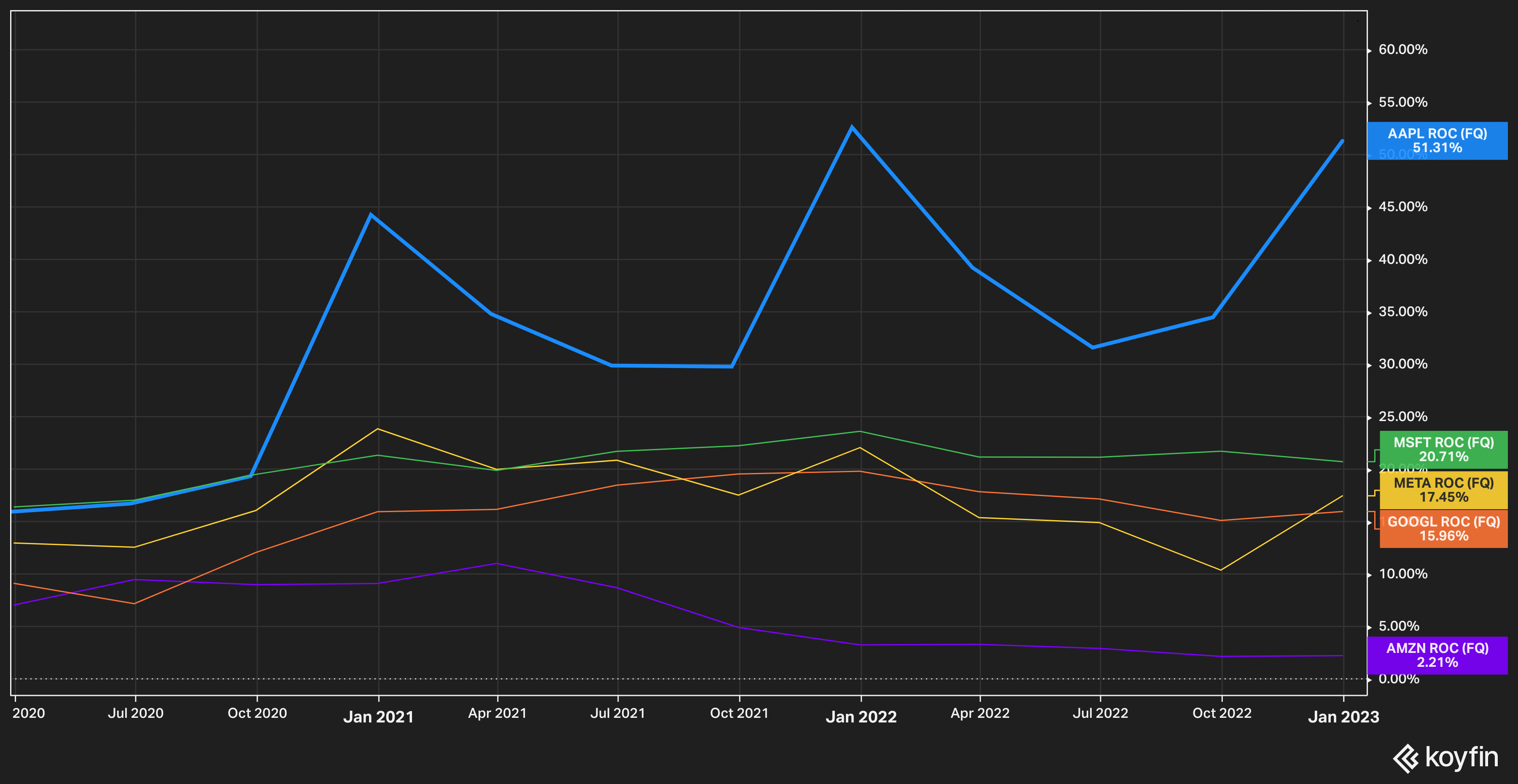Click the 45.00% y-axis label

(1402, 207)
